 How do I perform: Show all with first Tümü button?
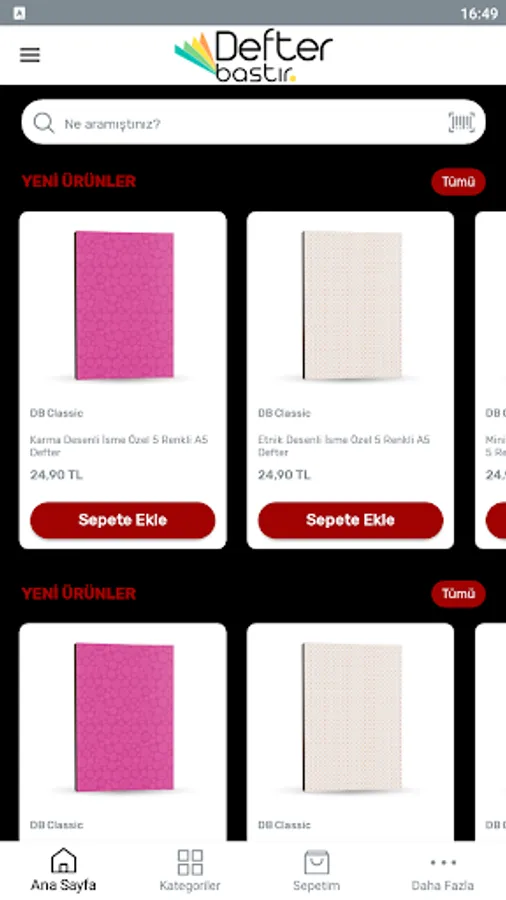(x=458, y=182)
